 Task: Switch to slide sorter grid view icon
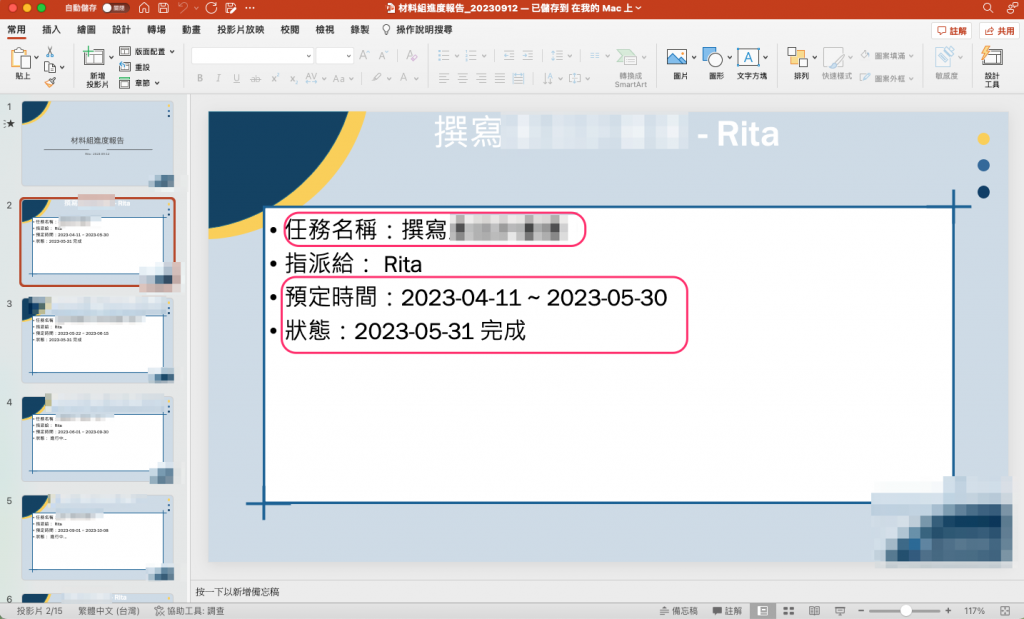click(x=788, y=611)
